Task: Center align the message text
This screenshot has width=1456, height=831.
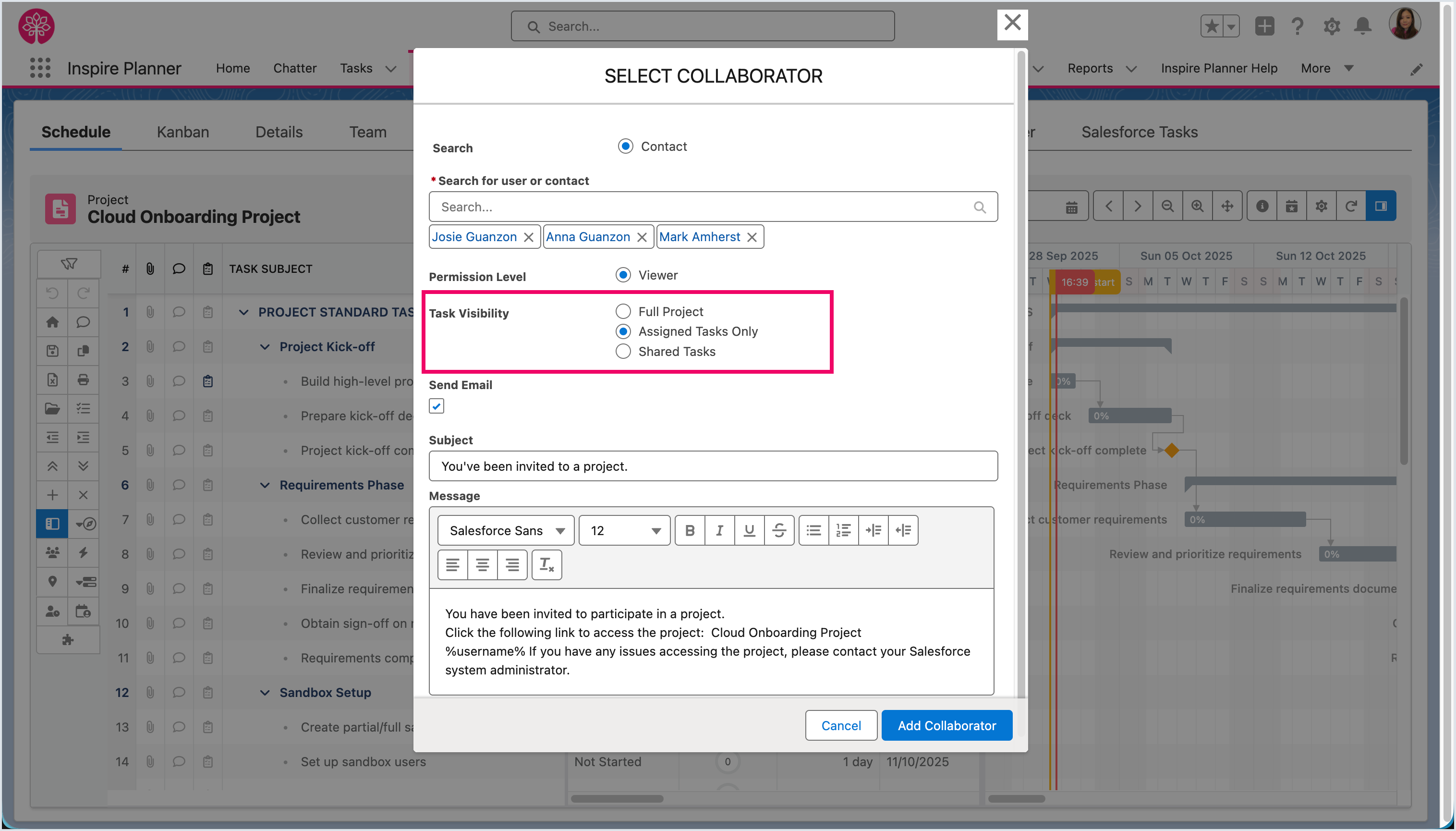Action: click(482, 565)
